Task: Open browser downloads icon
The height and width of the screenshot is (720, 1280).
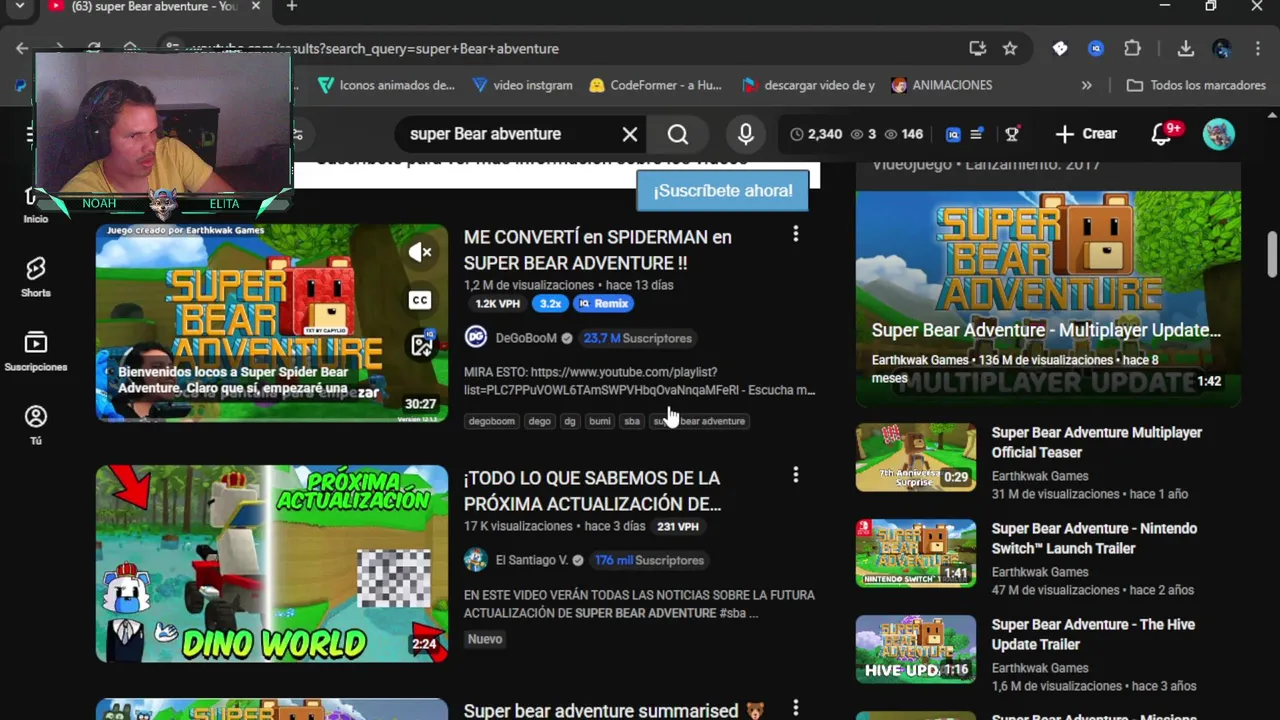Action: (x=1185, y=48)
